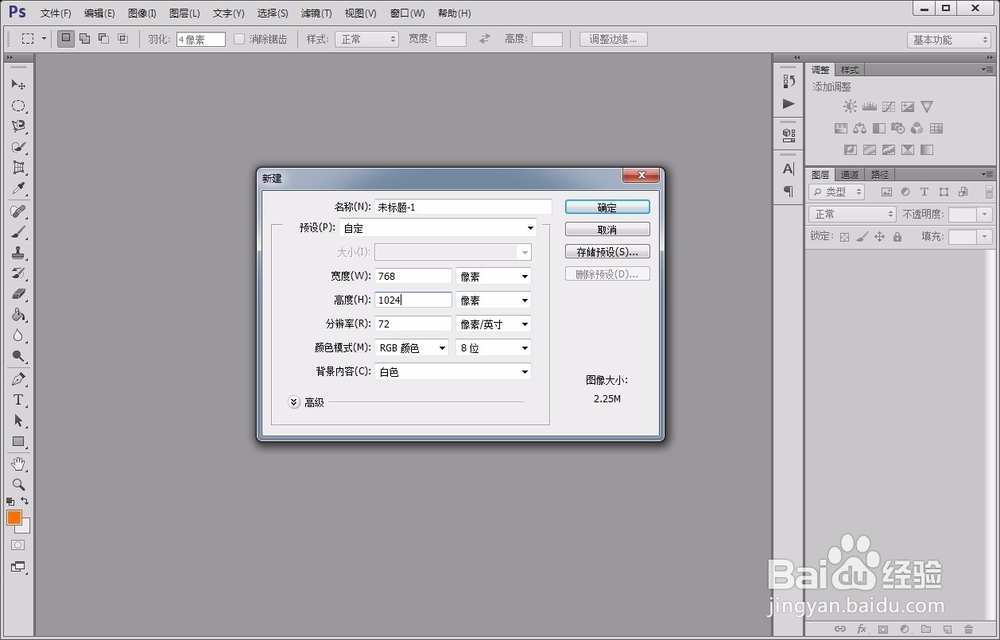Image resolution: width=1000 pixels, height=640 pixels.
Task: Select the Hand tool
Action: [x=18, y=464]
